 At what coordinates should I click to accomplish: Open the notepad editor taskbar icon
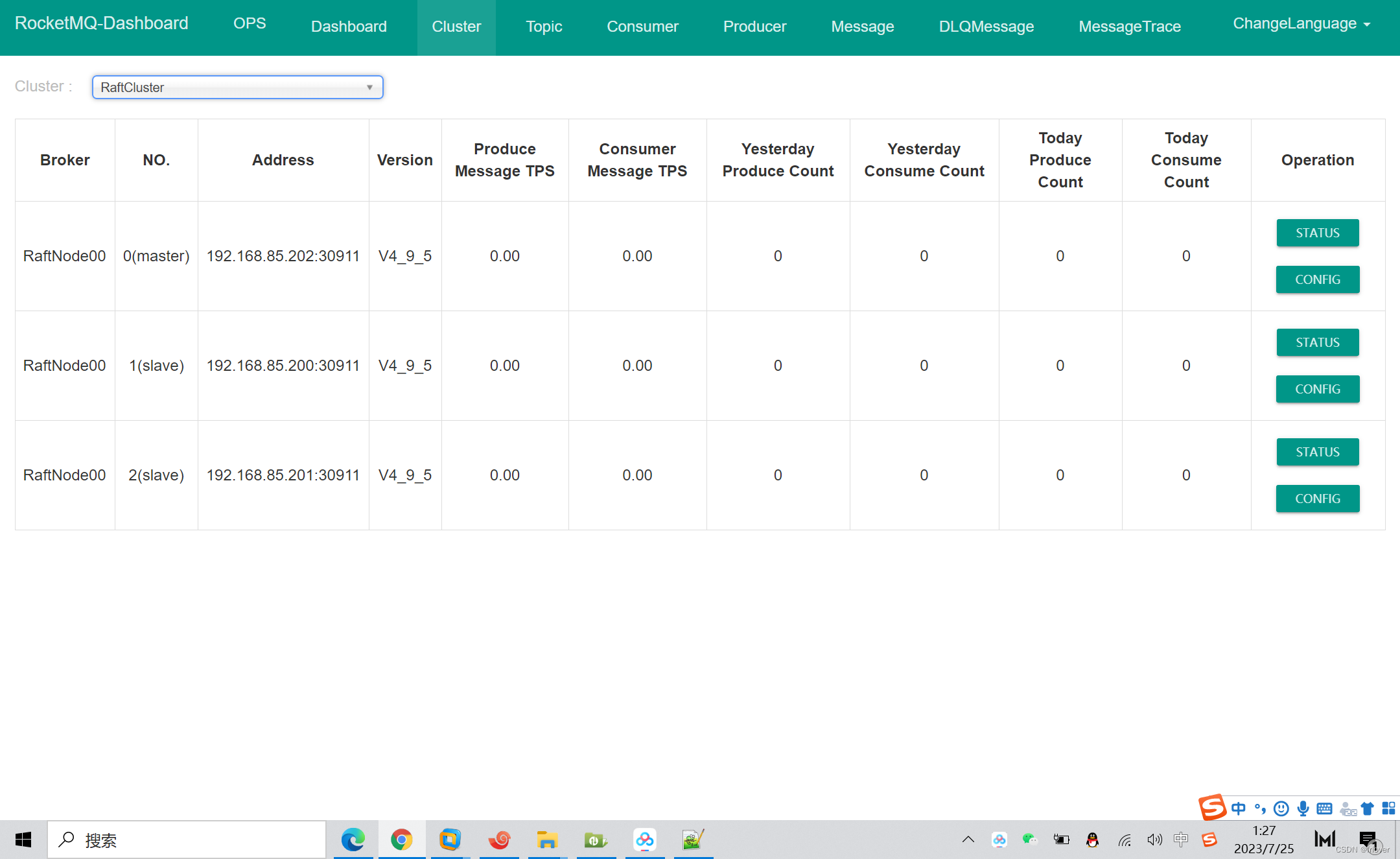693,840
